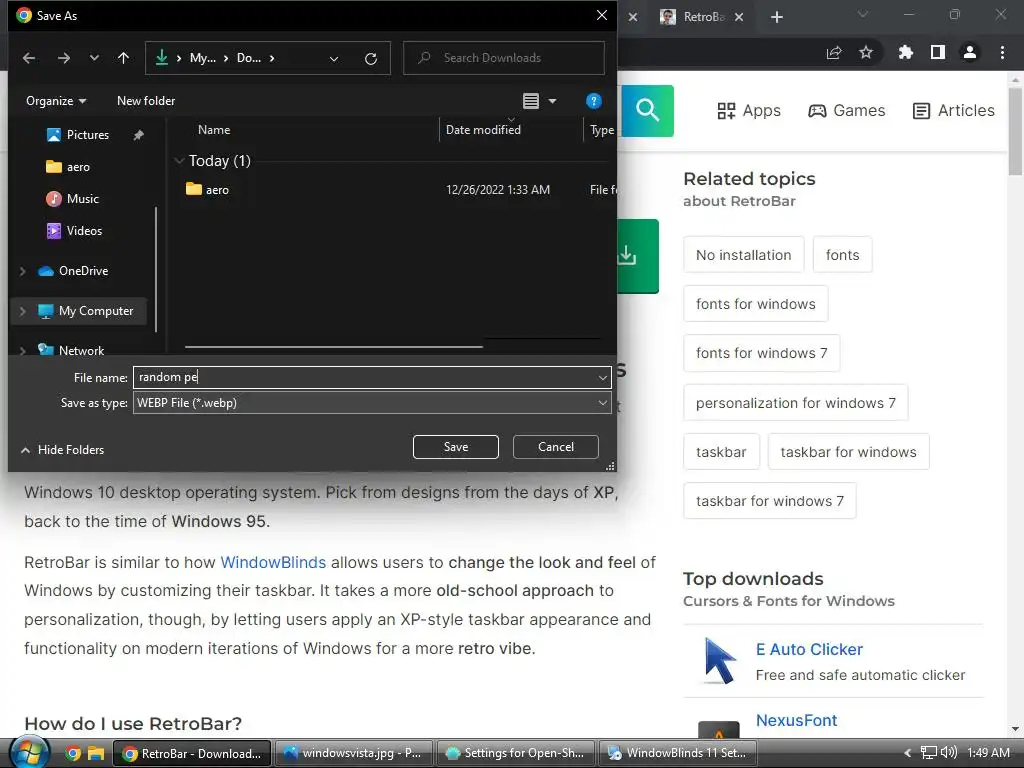Image resolution: width=1024 pixels, height=768 pixels.
Task: Open Chrome extensions puzzle icon
Action: (x=906, y=52)
